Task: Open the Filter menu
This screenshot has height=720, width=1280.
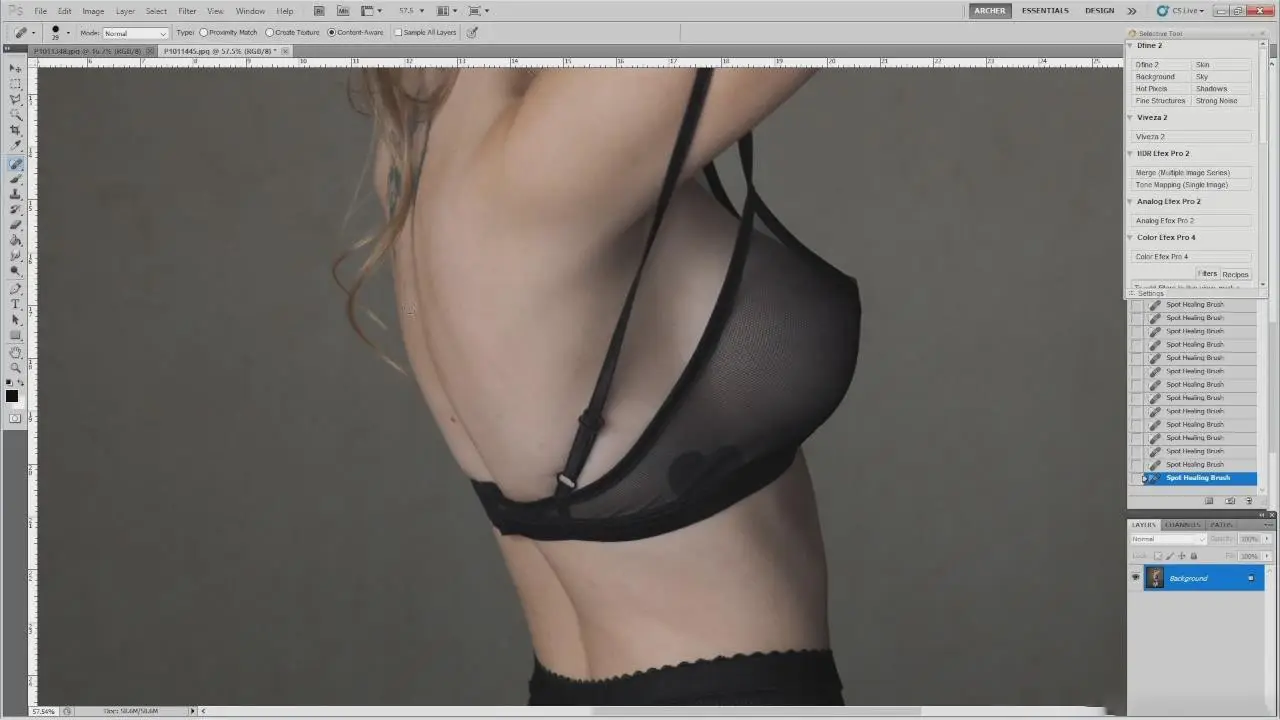Action: point(187,11)
